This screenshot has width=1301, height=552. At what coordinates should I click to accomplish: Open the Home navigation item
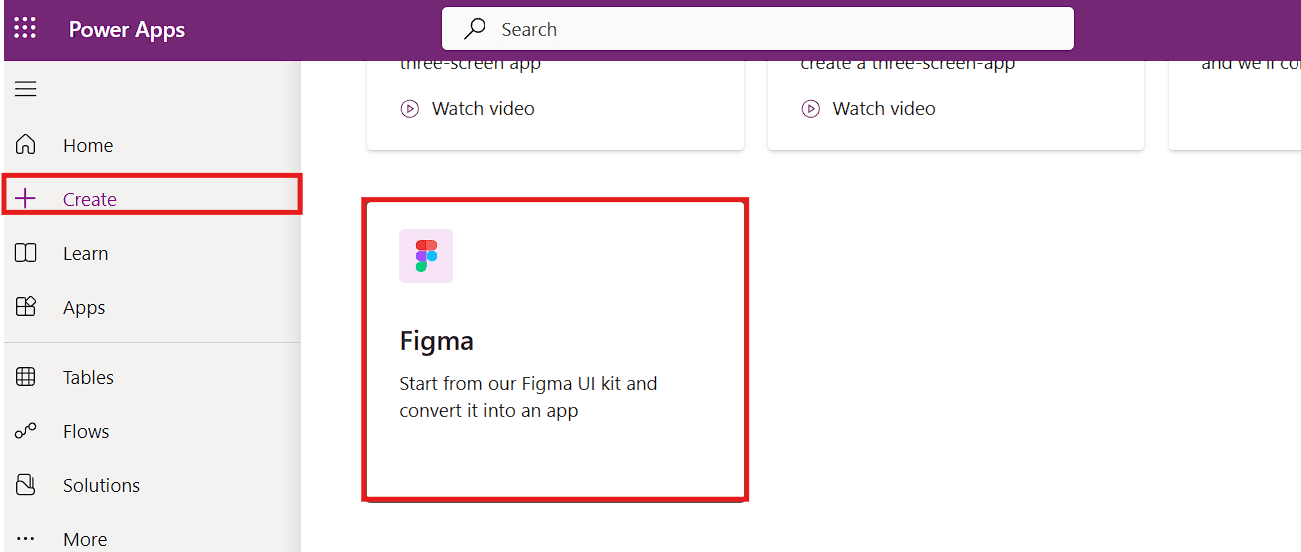tap(88, 145)
